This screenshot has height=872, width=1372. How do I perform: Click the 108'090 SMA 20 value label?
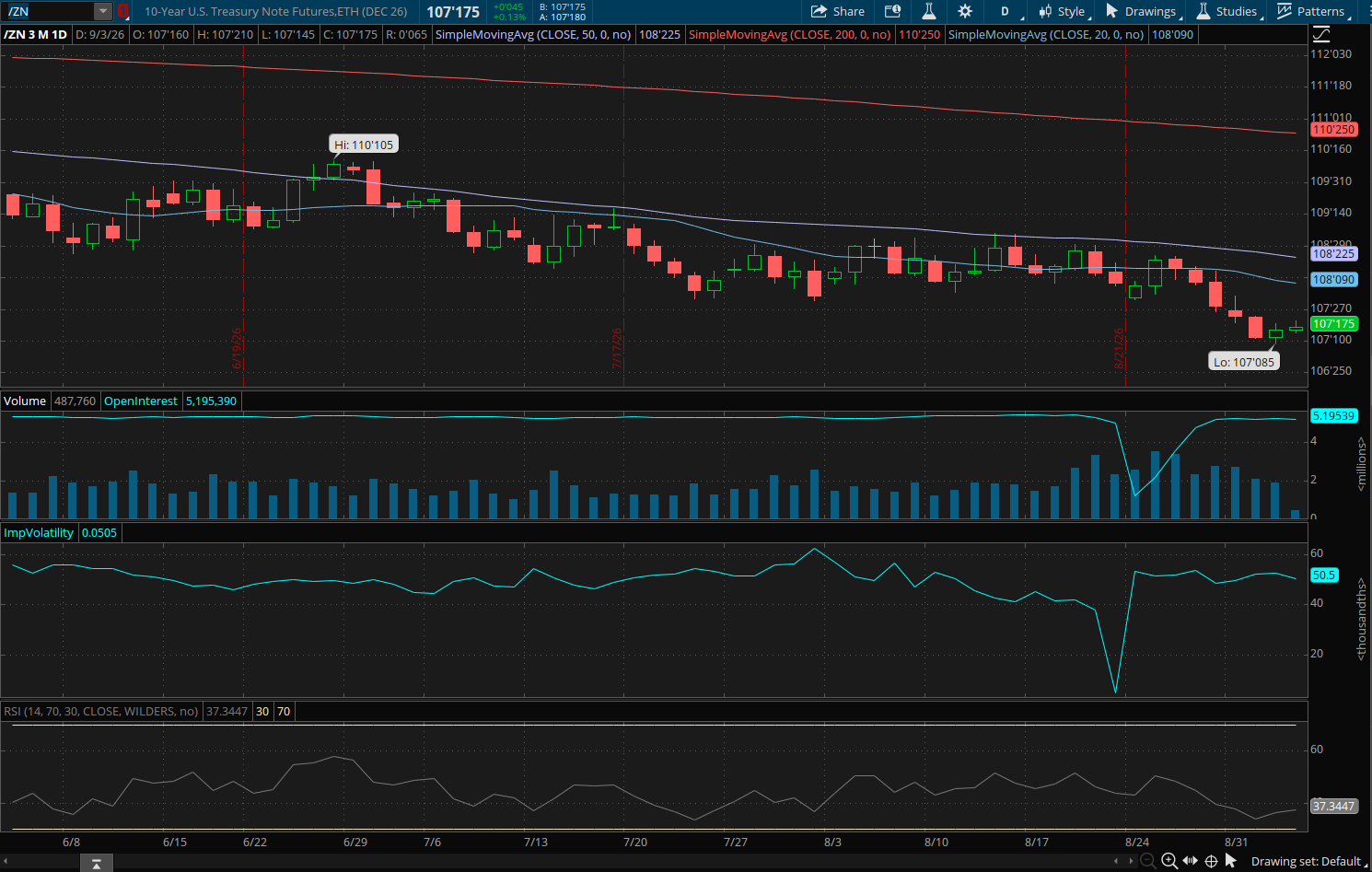1172,34
